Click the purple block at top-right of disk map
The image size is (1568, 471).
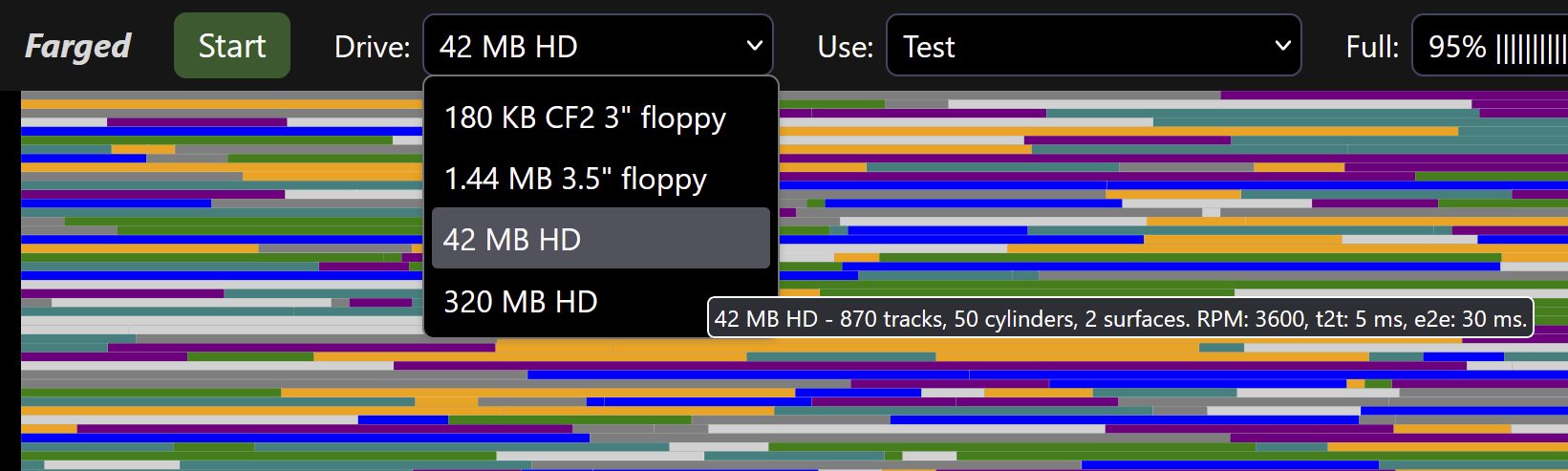[x=1394, y=95]
